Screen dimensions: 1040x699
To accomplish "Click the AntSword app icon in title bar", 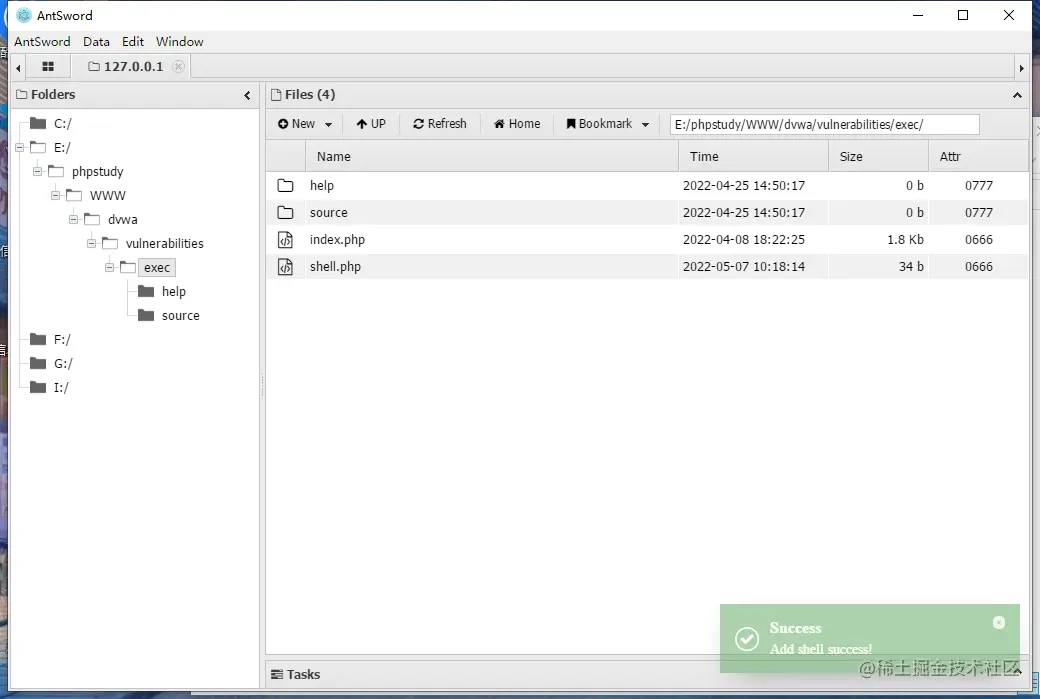I will pyautogui.click(x=24, y=15).
